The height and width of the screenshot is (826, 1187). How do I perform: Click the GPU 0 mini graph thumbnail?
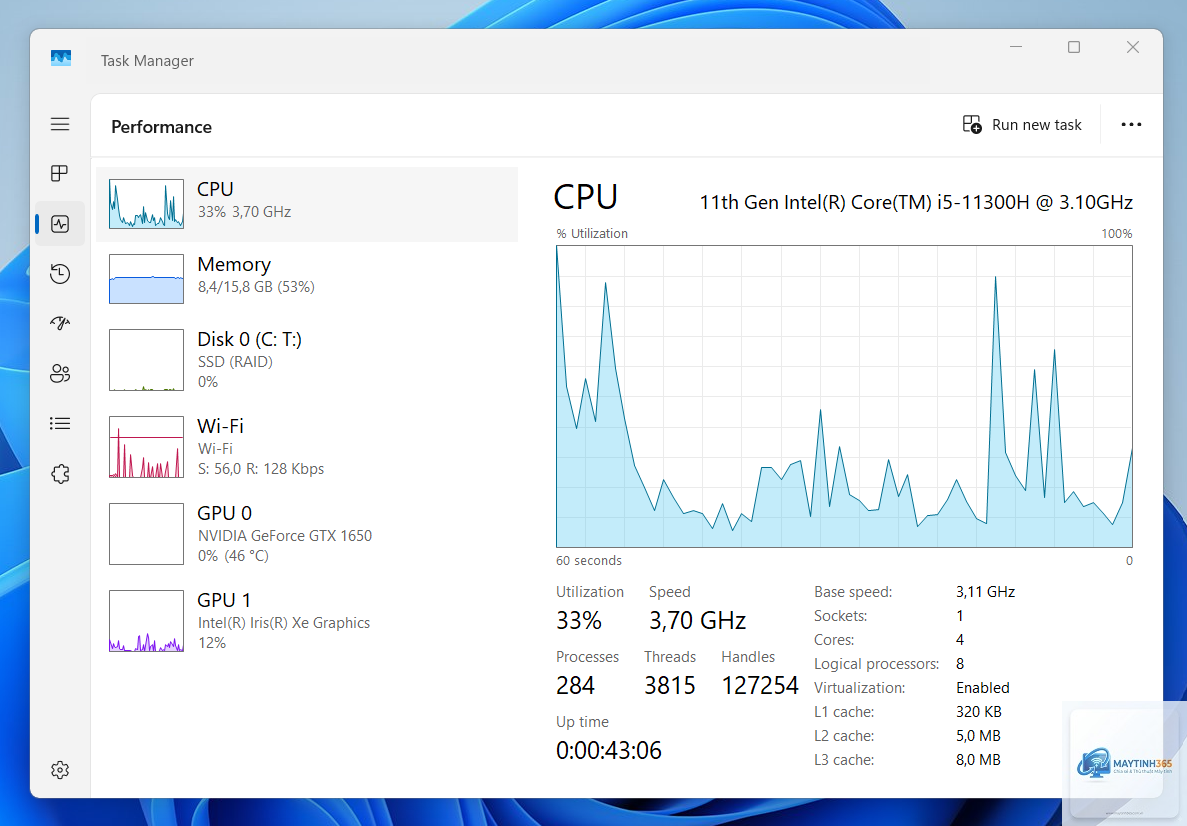[146, 534]
